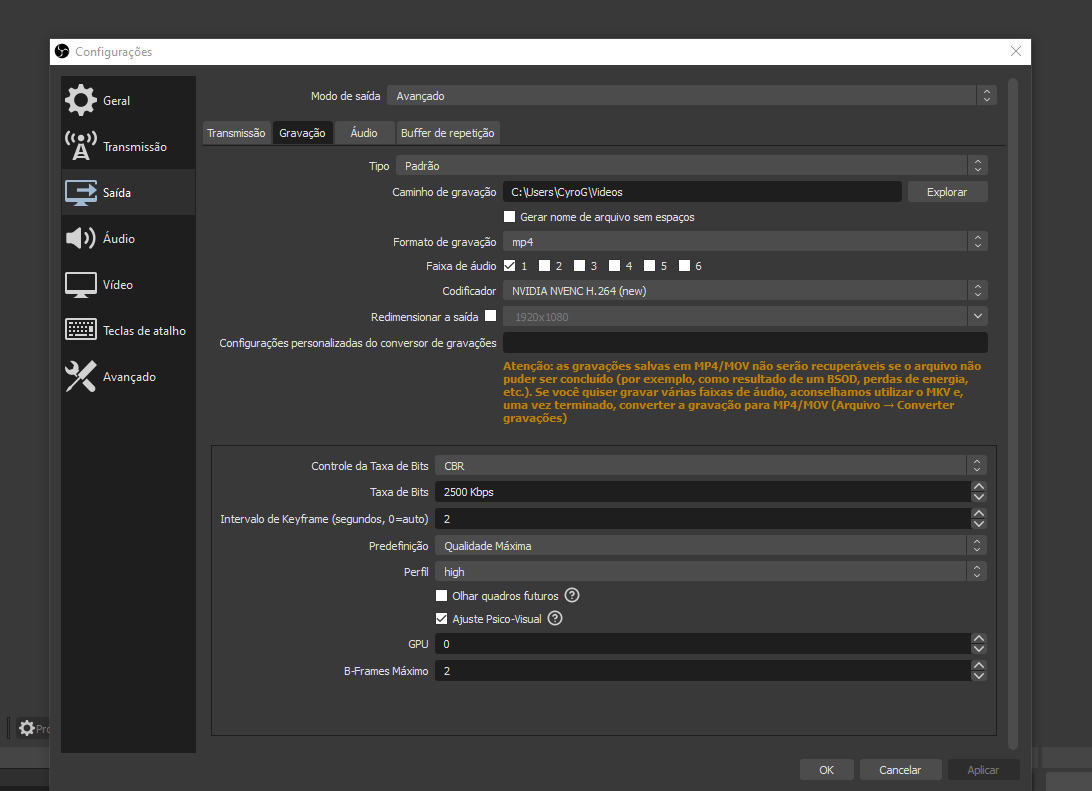
Task: Click the orange MP4/MOV warning text
Action: point(742,392)
